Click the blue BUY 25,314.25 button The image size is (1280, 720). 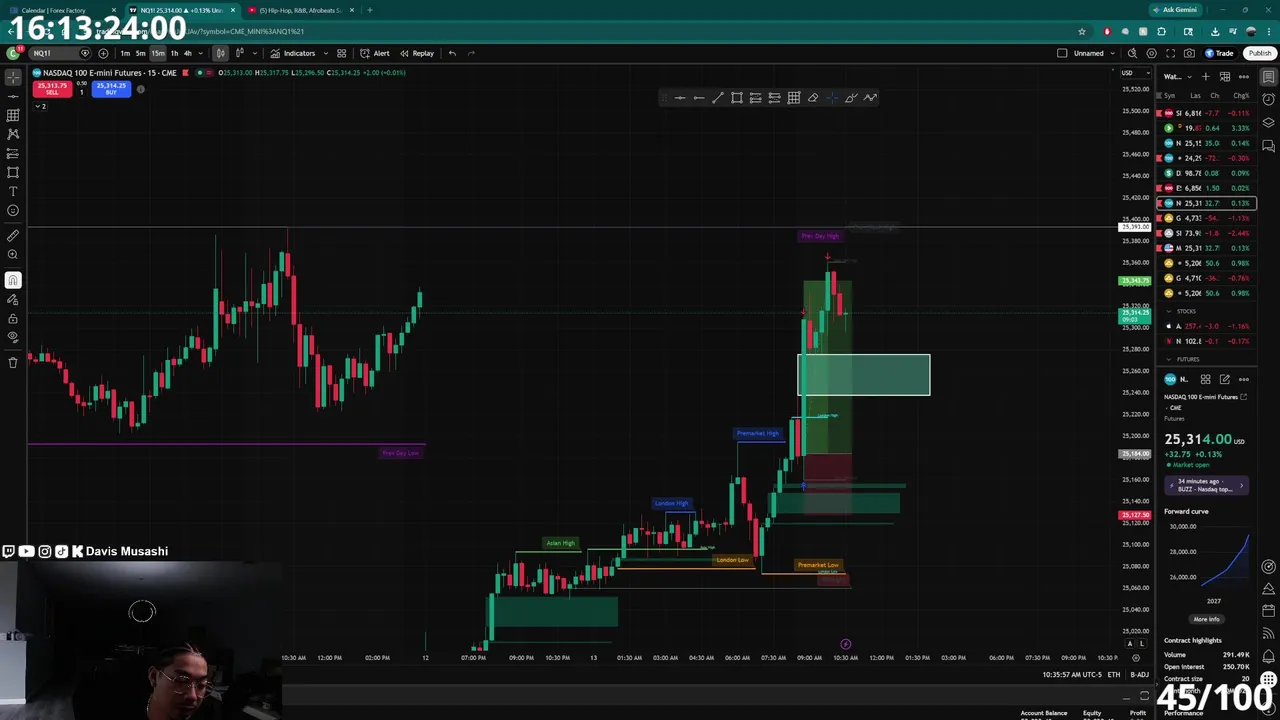(111, 88)
